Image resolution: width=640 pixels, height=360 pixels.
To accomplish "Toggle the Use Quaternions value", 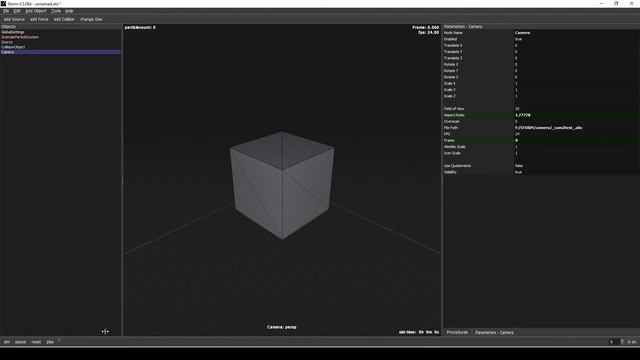I will [577, 166].
